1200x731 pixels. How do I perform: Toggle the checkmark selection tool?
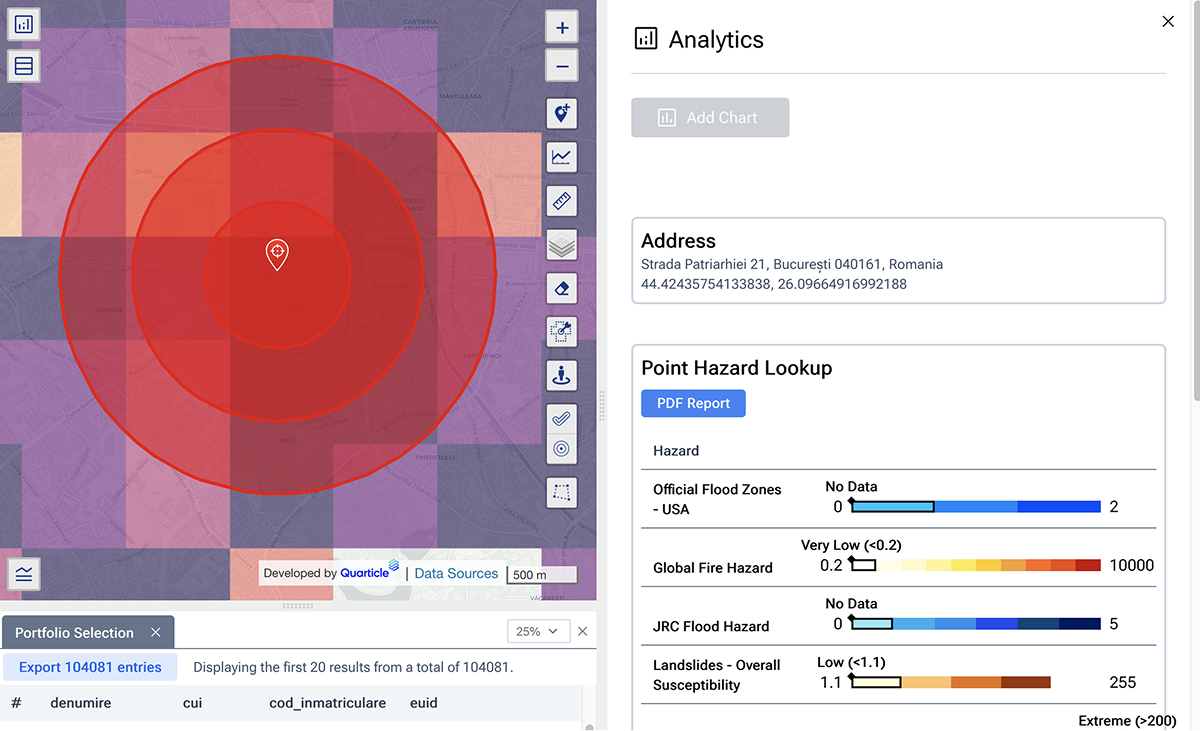(561, 419)
